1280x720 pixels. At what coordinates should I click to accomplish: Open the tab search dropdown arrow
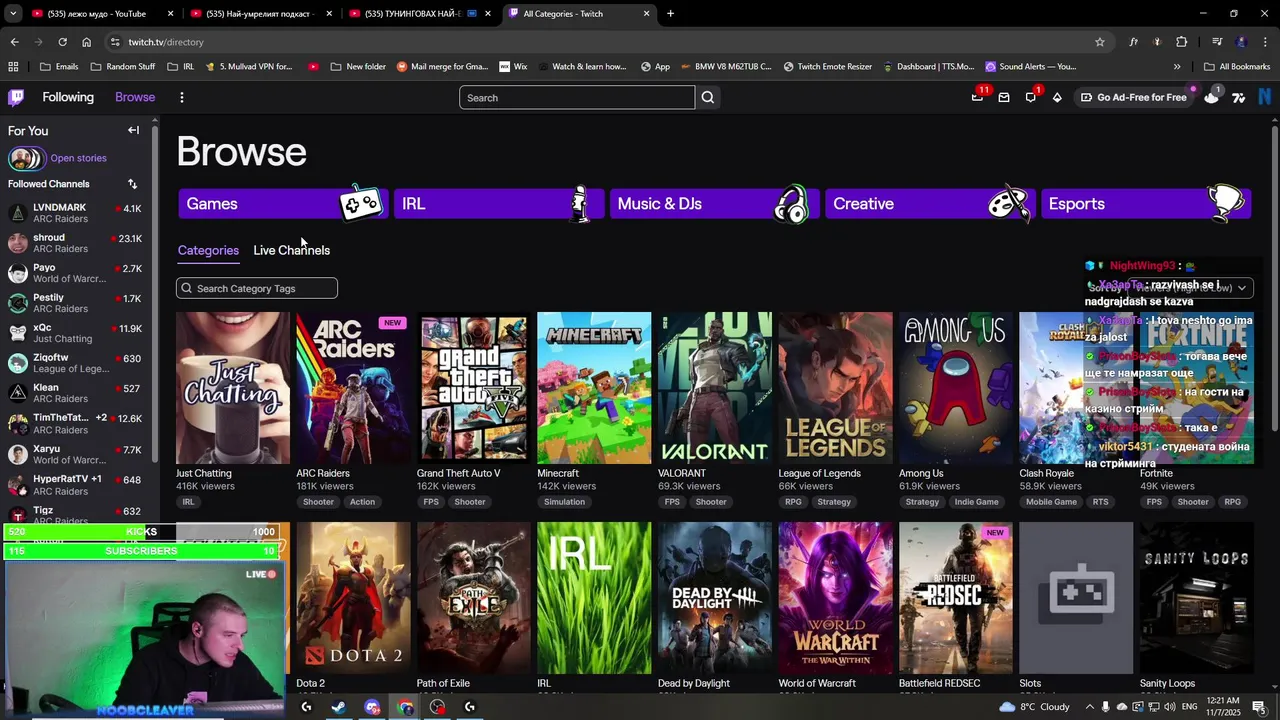[x=13, y=14]
